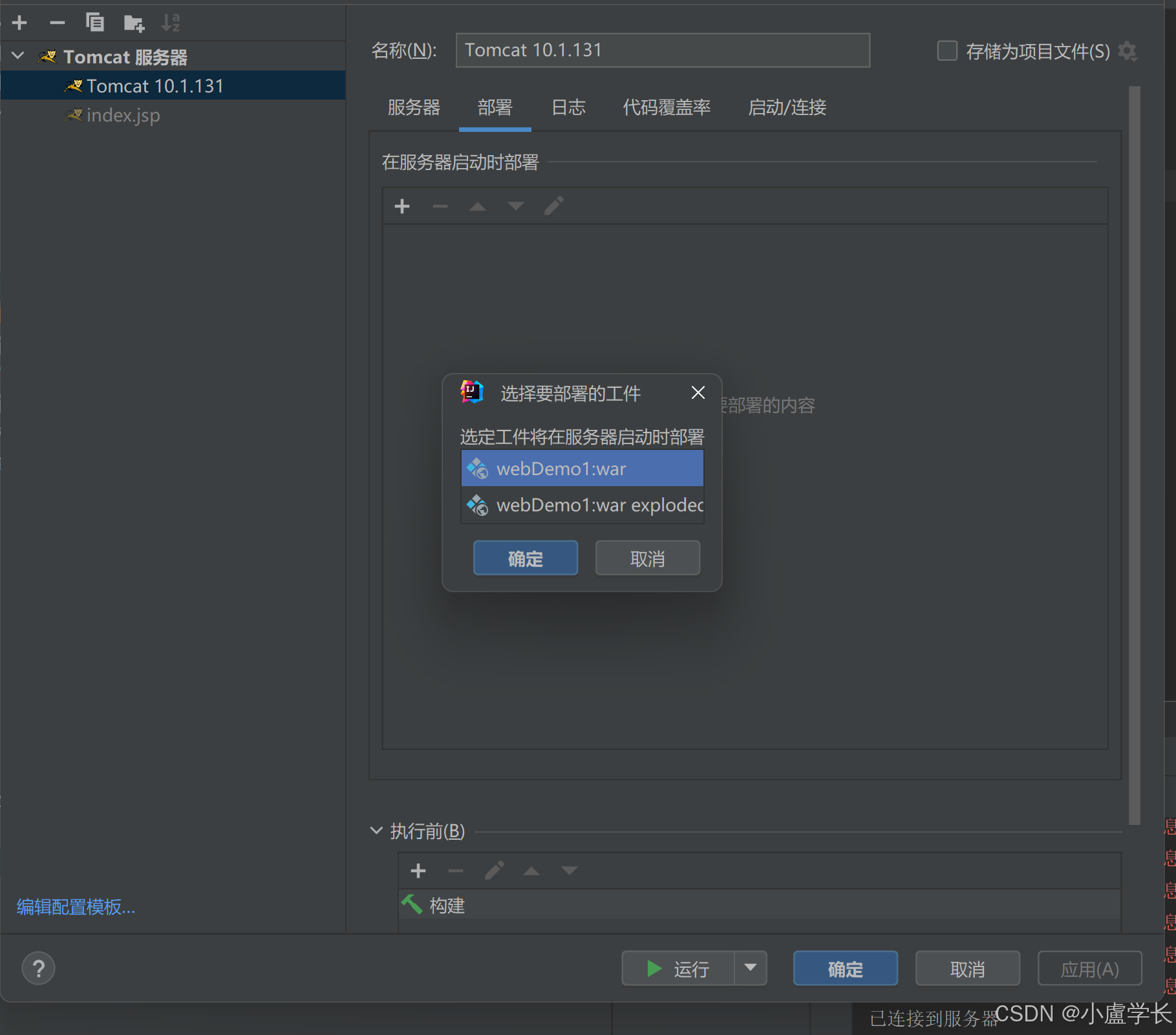Cancel artifact selection with 取消 in popup
The width and height of the screenshot is (1176, 1035).
(x=647, y=558)
